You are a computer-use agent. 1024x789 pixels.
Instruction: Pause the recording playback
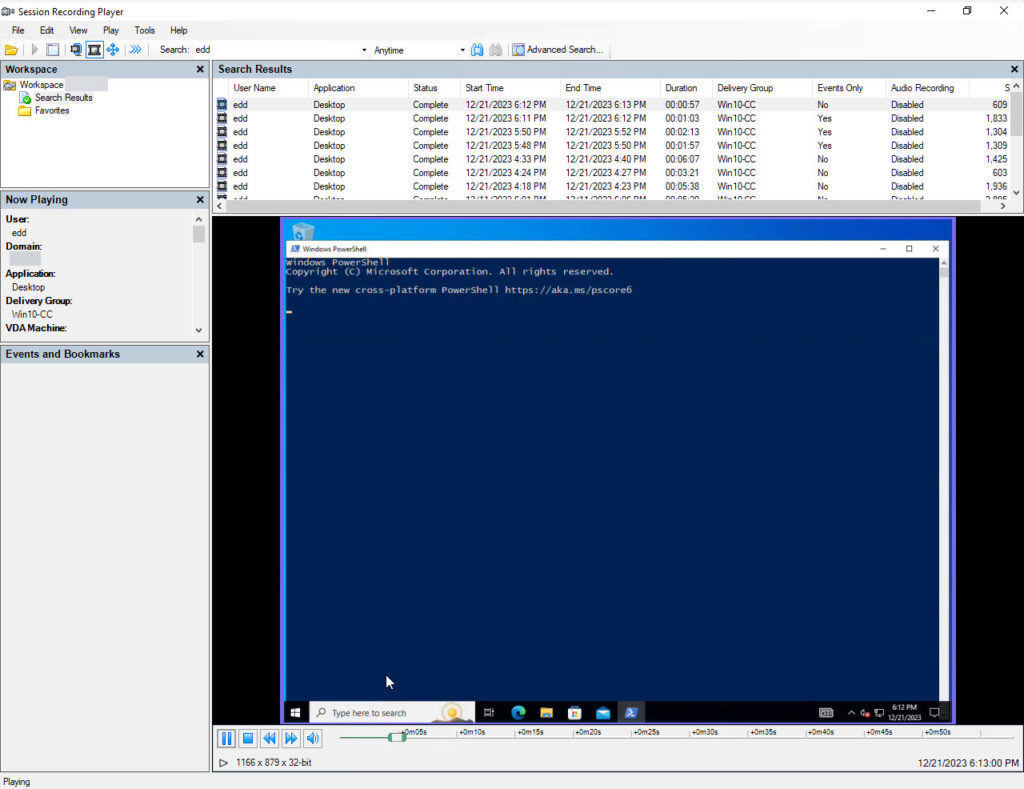[x=226, y=738]
